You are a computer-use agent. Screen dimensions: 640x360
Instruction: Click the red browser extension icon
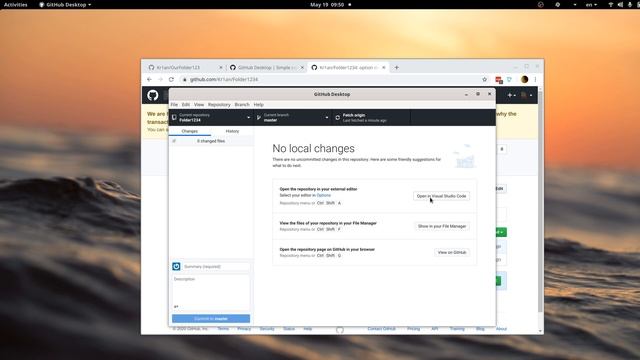(x=499, y=80)
